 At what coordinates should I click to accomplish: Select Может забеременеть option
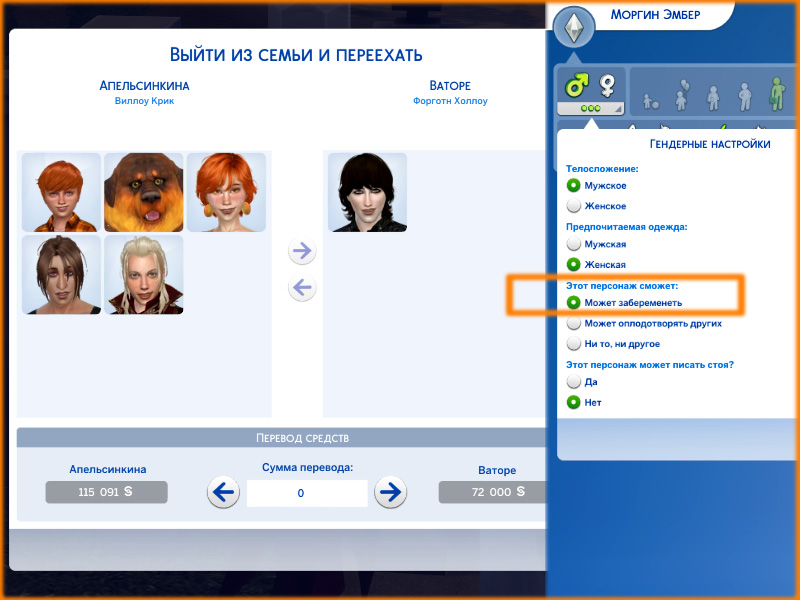pyautogui.click(x=624, y=303)
